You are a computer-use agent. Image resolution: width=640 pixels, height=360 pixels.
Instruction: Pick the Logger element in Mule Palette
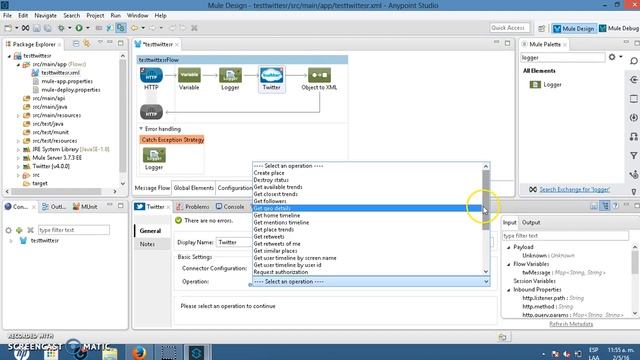coord(545,84)
